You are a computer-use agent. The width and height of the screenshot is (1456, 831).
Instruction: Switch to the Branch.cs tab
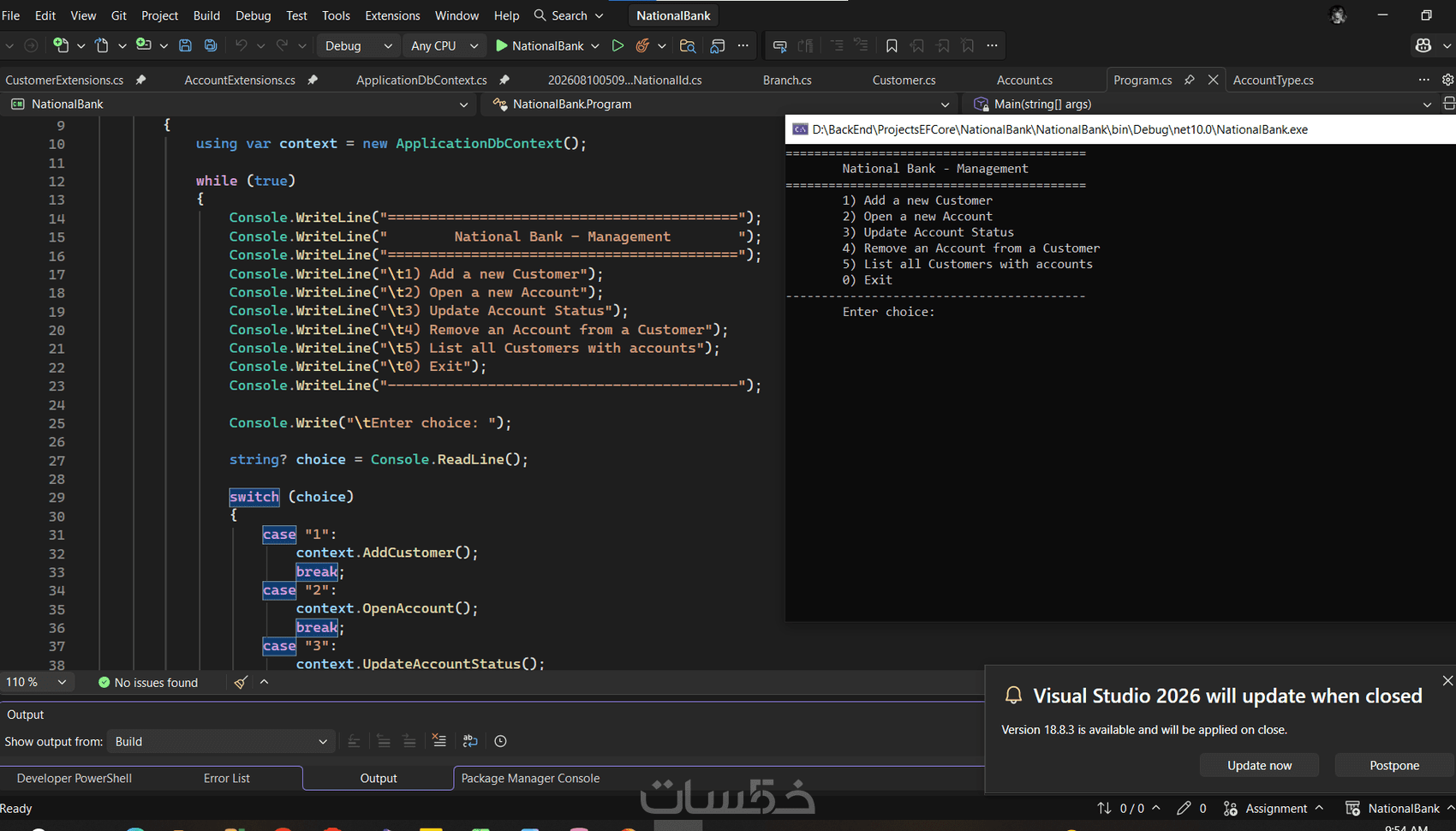(787, 80)
